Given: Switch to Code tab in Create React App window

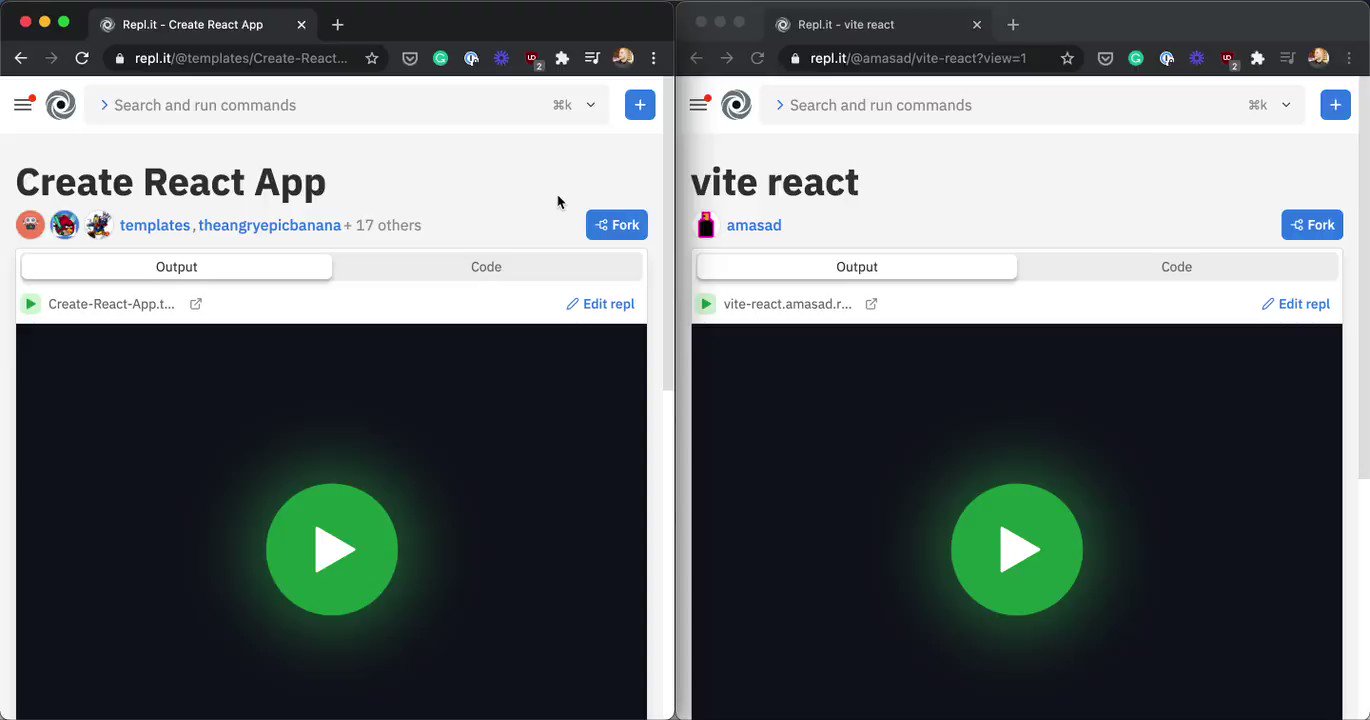Looking at the screenshot, I should 486,267.
